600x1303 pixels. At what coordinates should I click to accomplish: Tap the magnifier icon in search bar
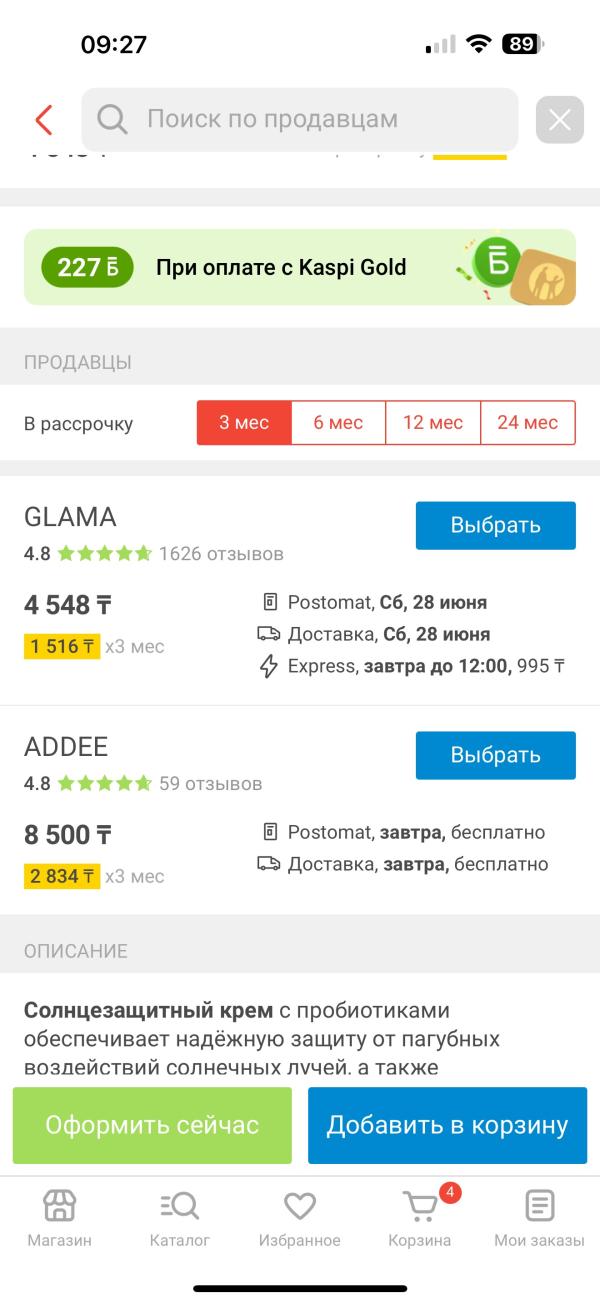[x=112, y=120]
